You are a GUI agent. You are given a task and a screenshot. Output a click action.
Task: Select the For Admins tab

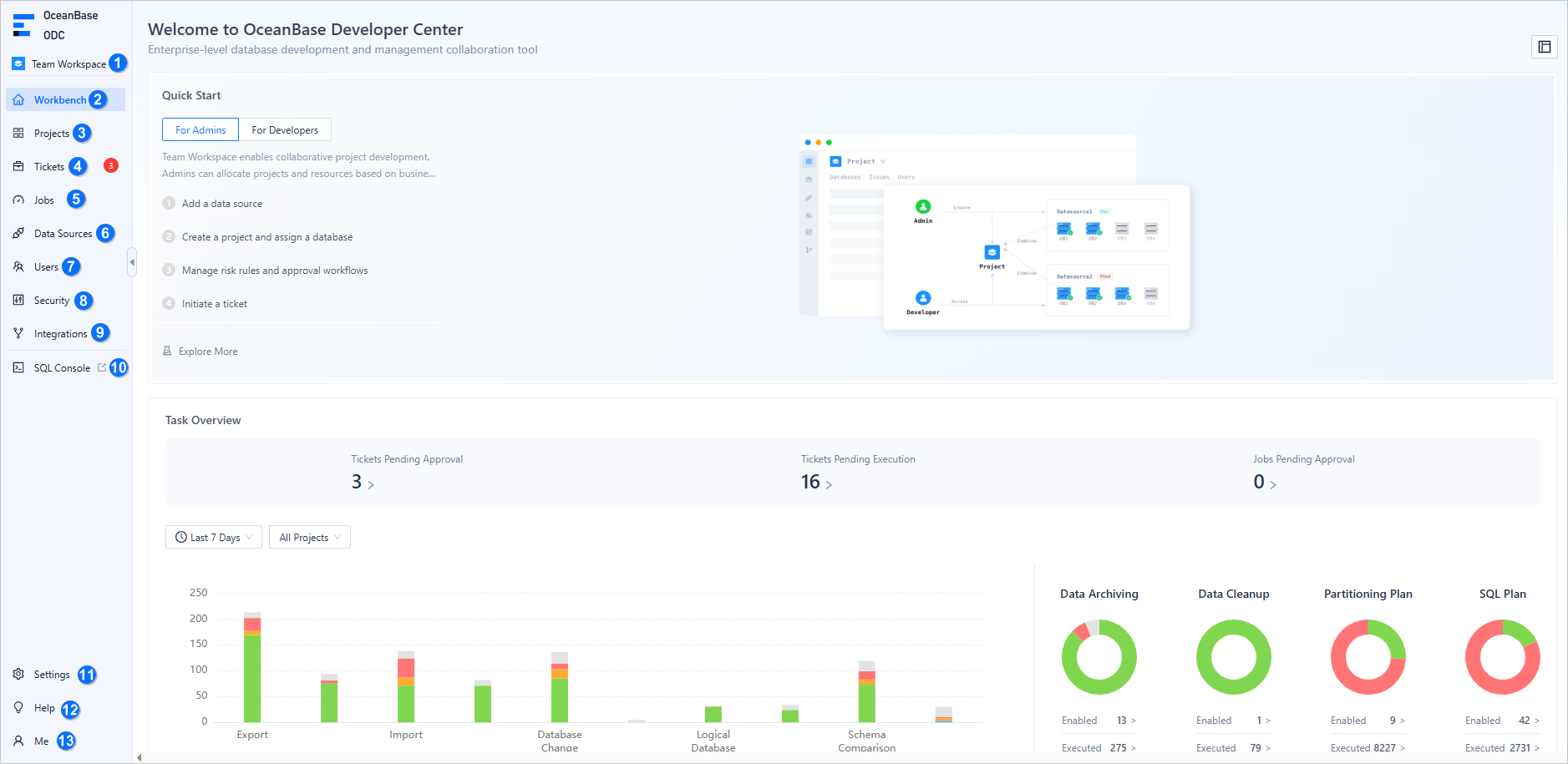click(200, 129)
